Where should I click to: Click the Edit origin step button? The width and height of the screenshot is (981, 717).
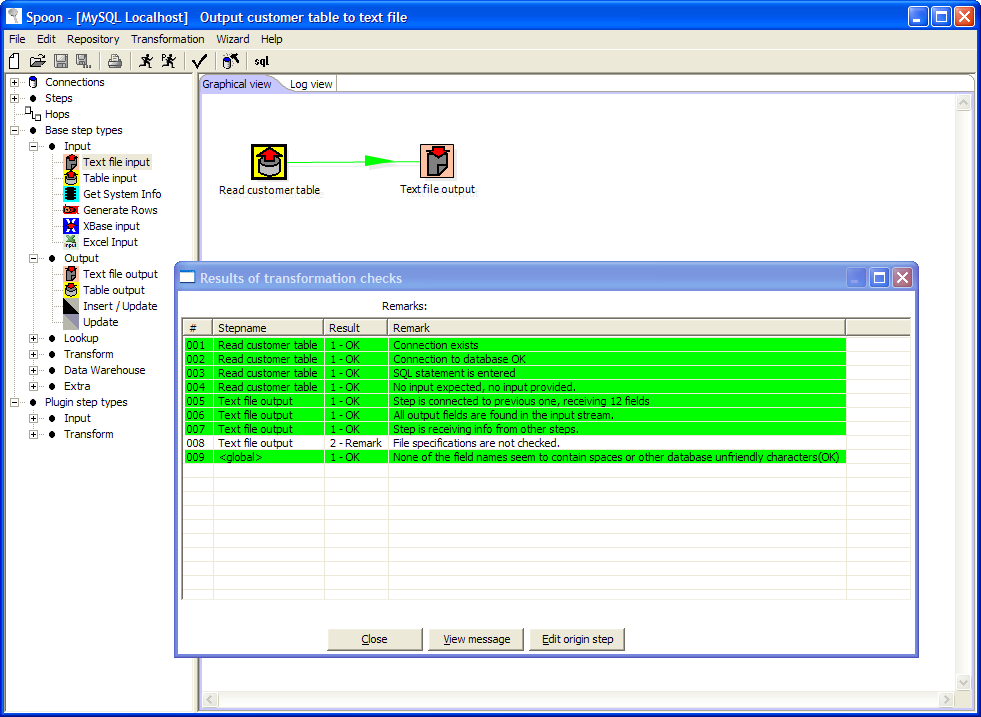[x=577, y=639]
